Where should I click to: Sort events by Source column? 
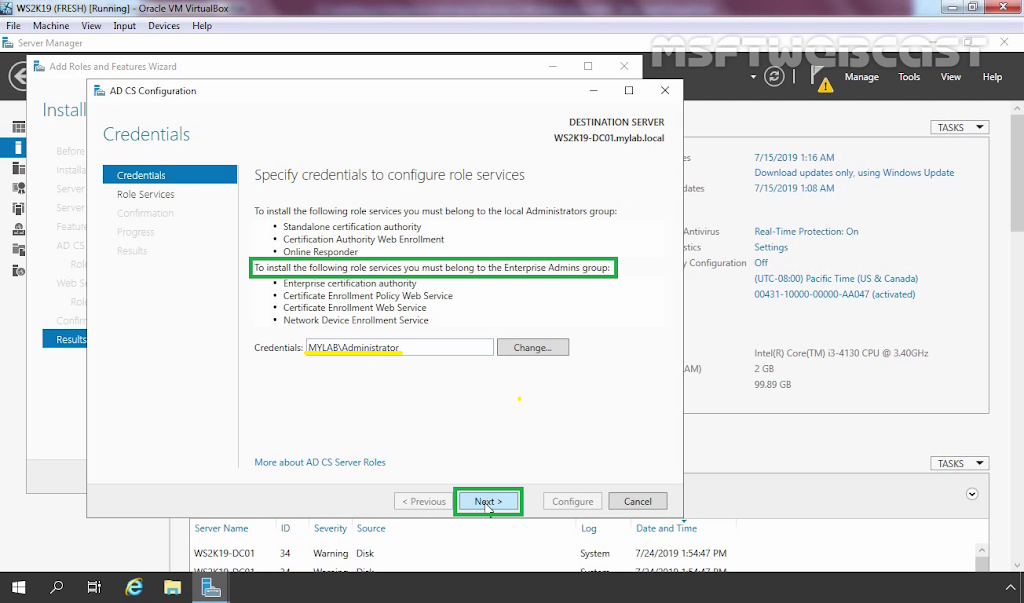tap(371, 528)
